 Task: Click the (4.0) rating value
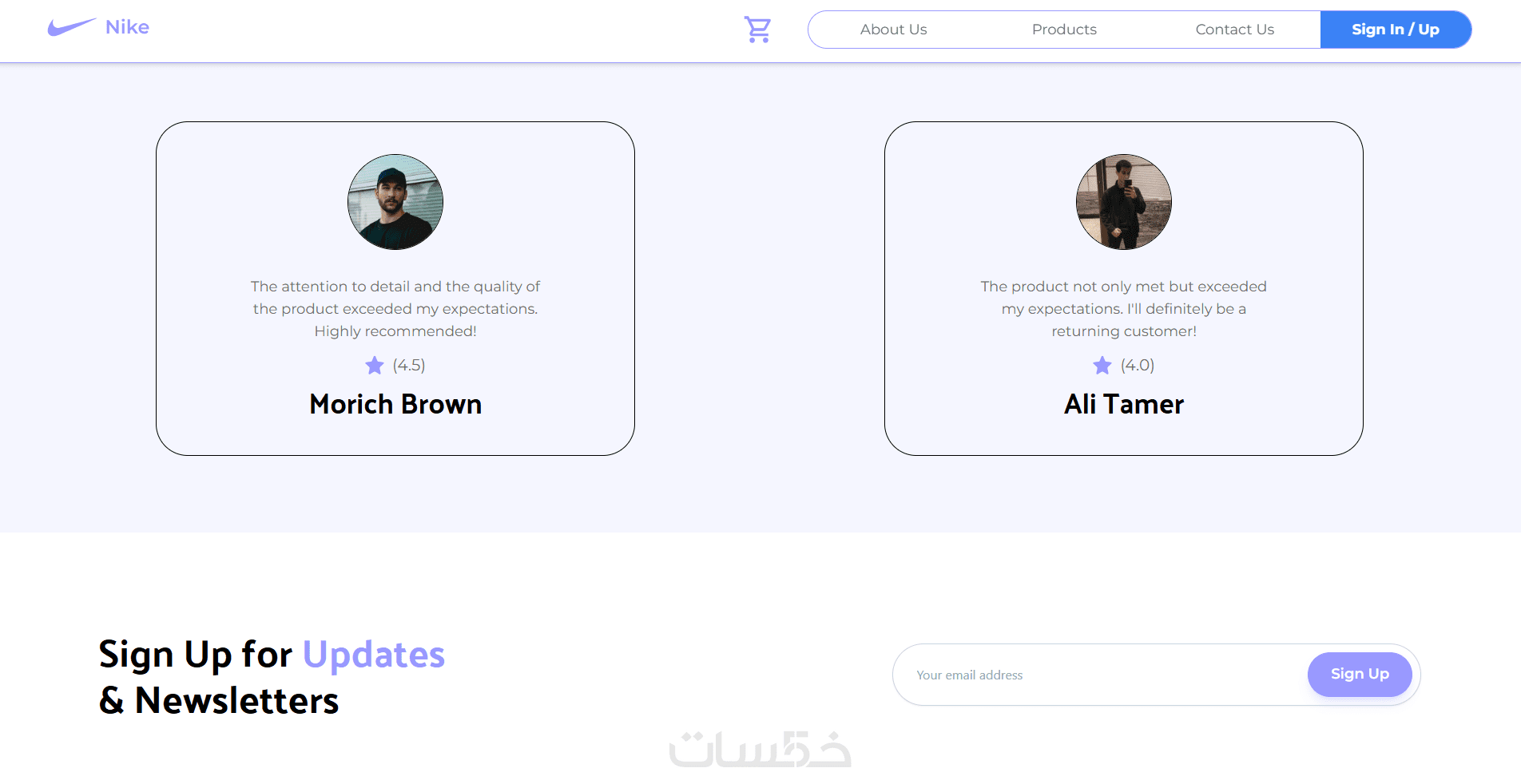click(x=1138, y=365)
